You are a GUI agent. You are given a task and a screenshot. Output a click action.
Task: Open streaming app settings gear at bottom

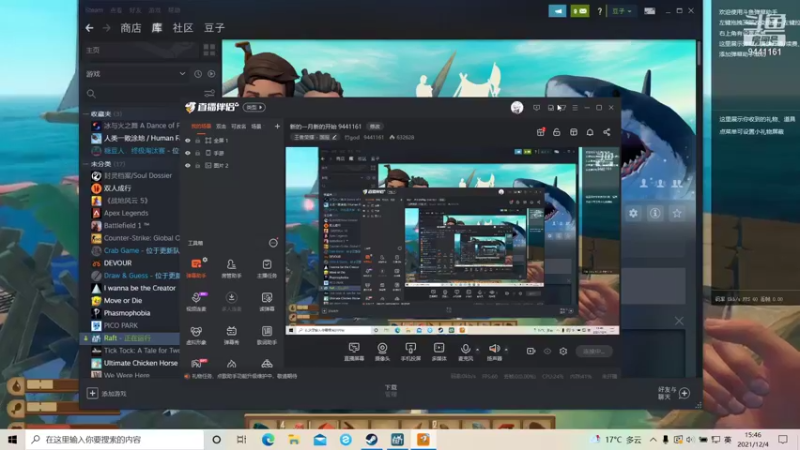click(x=563, y=351)
